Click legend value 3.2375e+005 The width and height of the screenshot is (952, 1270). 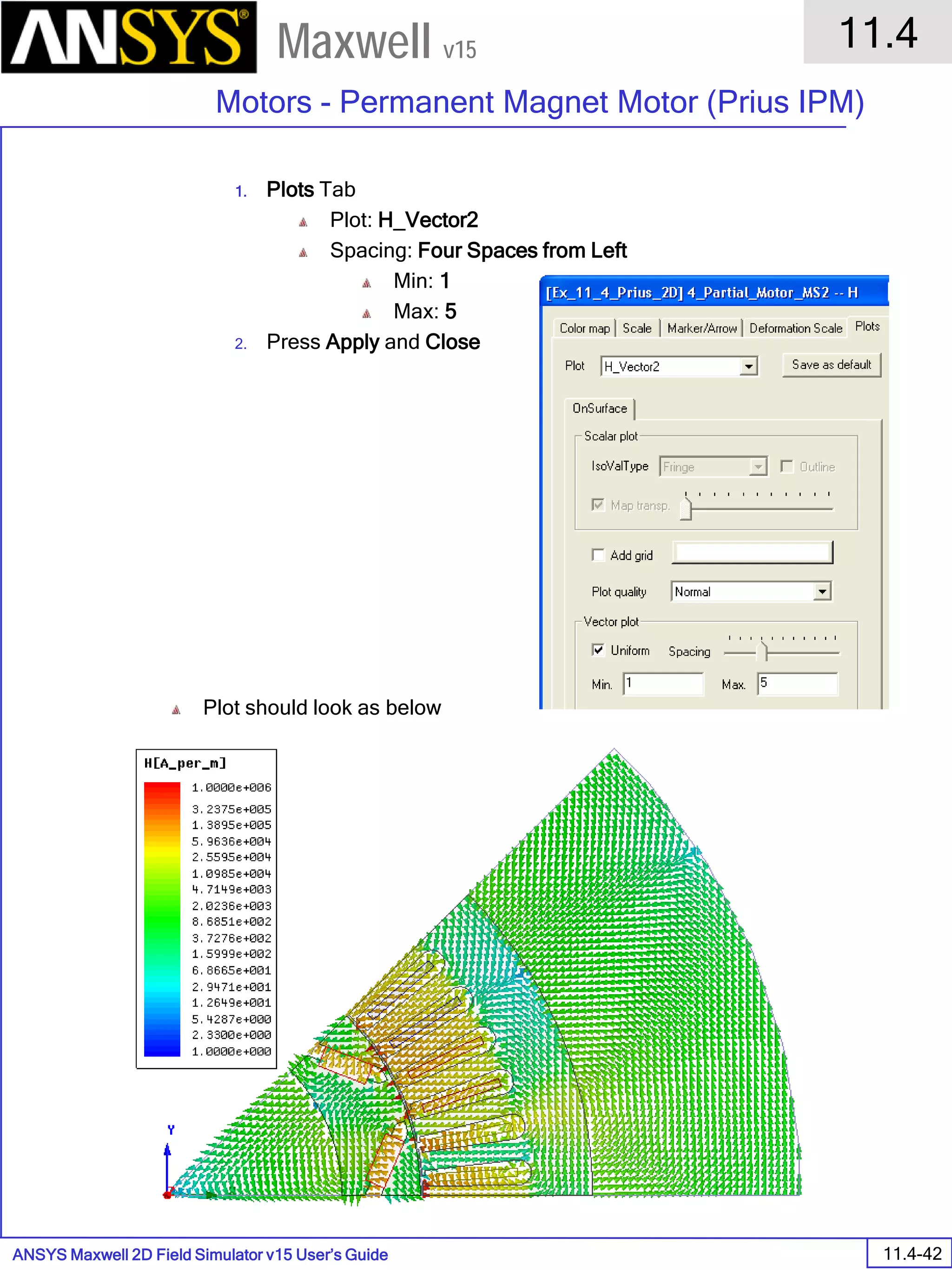pos(231,809)
